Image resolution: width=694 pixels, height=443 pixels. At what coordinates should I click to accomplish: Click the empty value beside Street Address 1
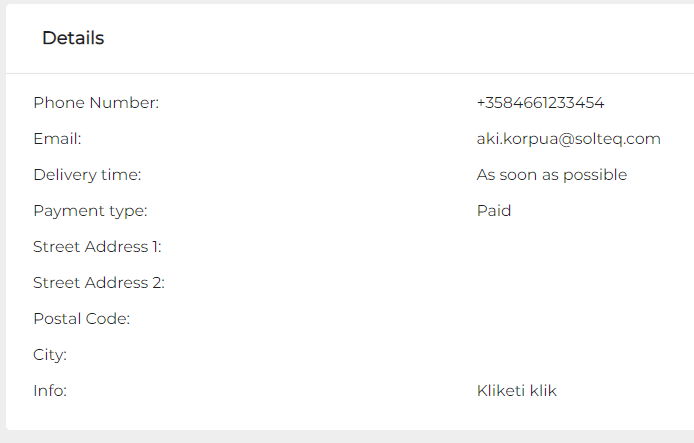pos(540,247)
